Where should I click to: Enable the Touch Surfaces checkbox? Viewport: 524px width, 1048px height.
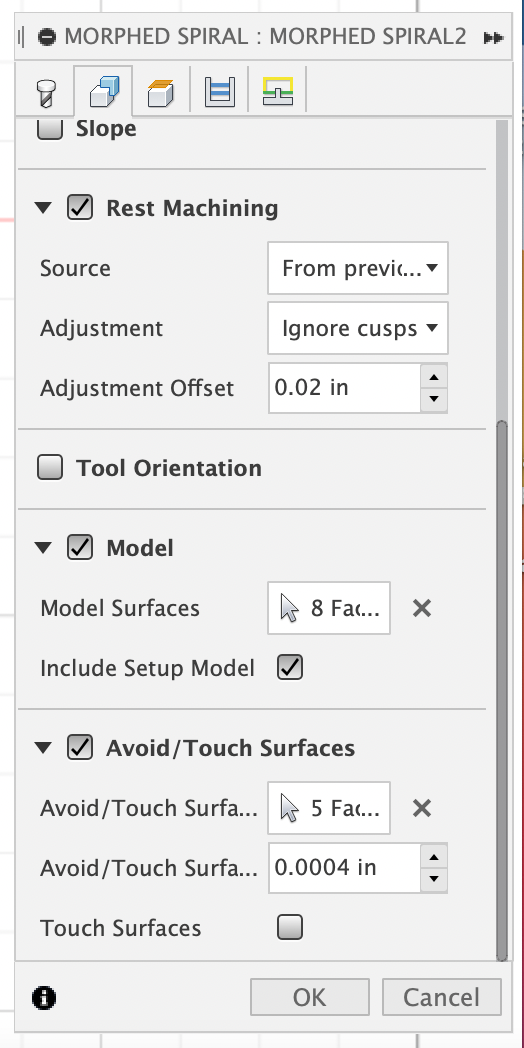pyautogui.click(x=290, y=928)
